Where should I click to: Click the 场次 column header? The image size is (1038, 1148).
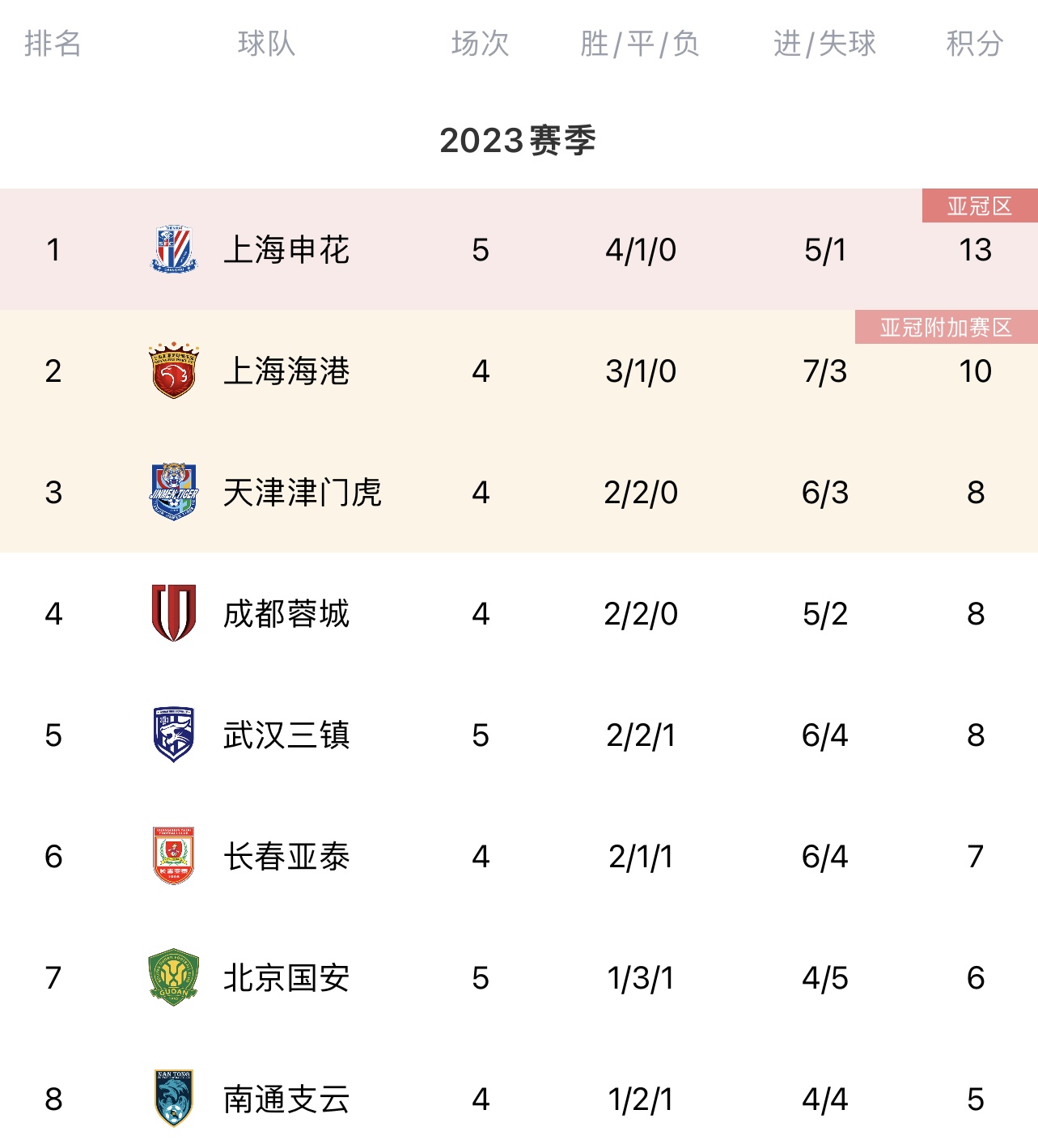[x=481, y=44]
